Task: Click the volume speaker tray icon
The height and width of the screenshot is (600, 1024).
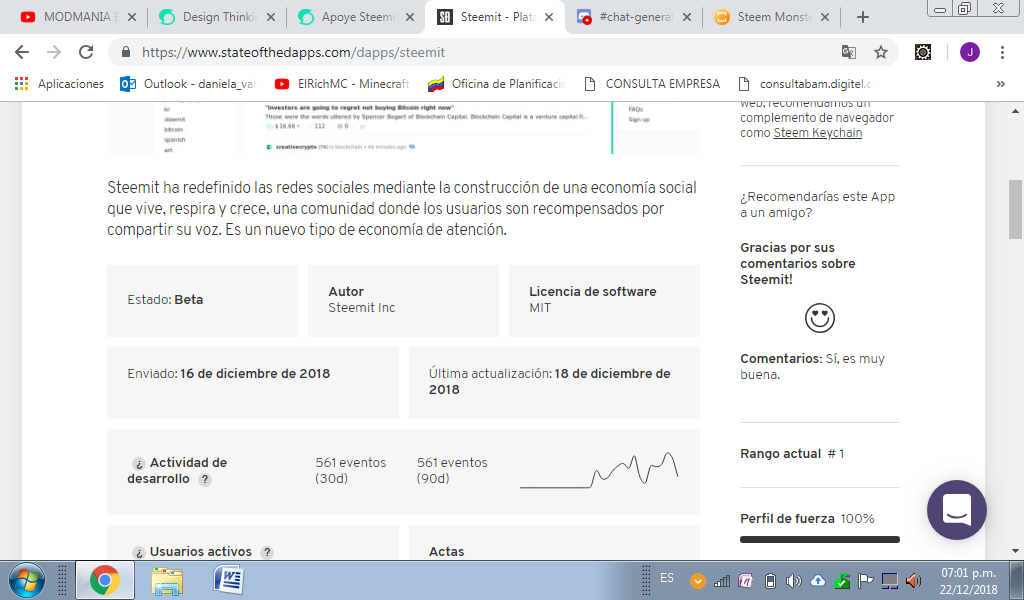Action: click(793, 580)
